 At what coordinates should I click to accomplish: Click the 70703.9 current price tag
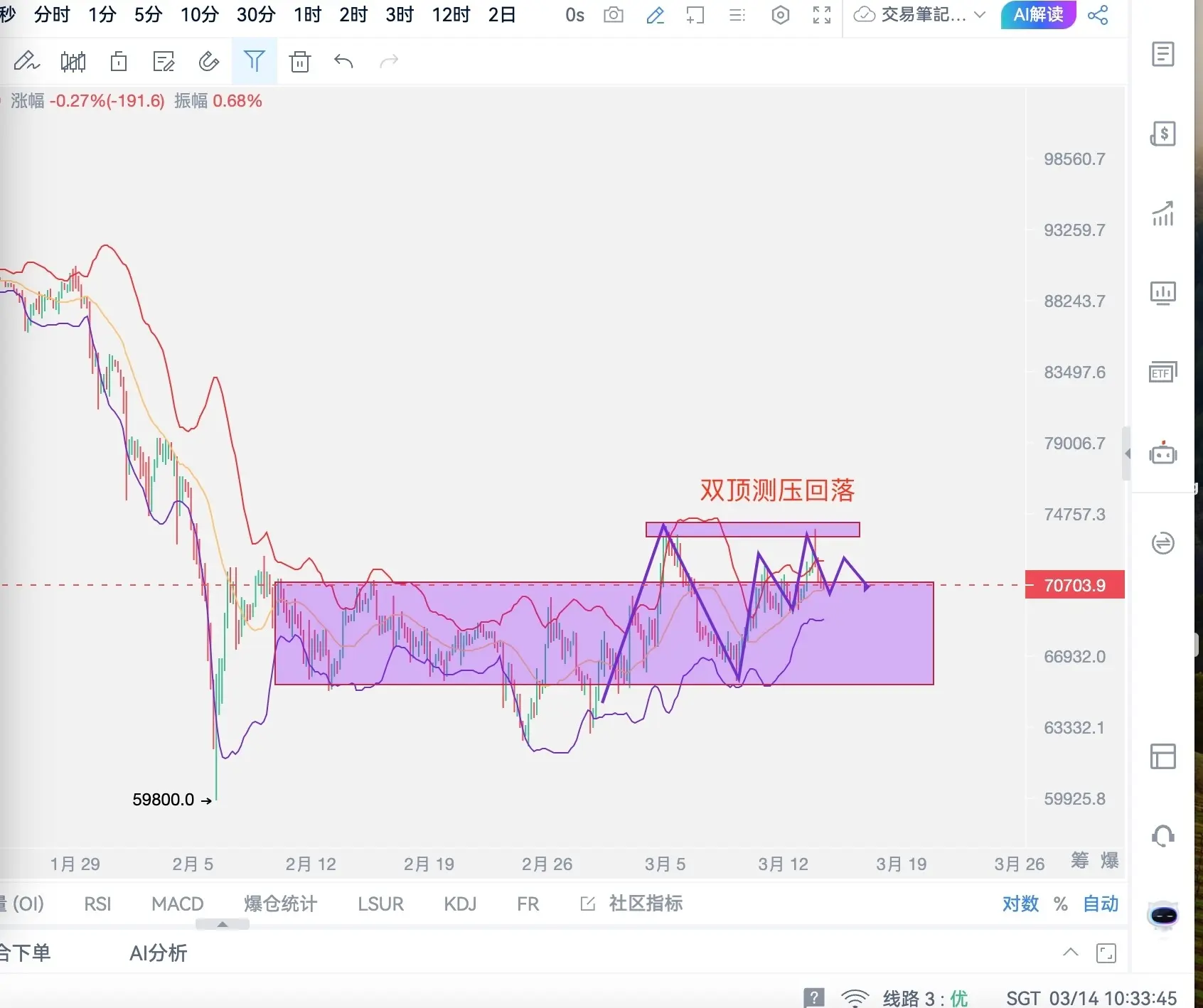(1074, 585)
